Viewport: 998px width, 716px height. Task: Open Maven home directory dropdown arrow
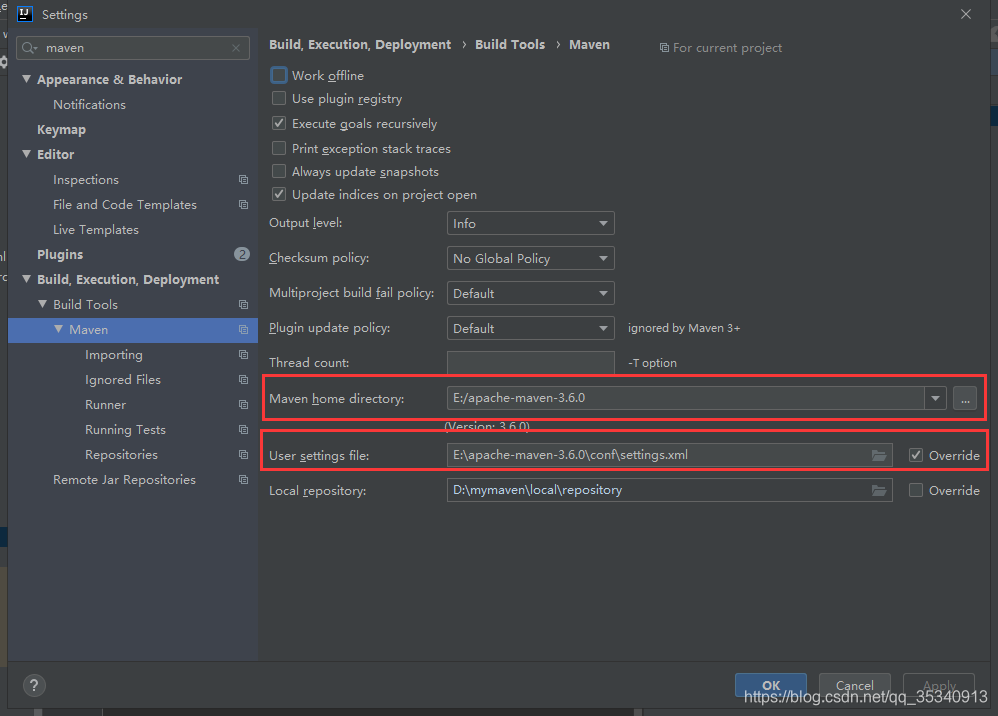coord(935,398)
